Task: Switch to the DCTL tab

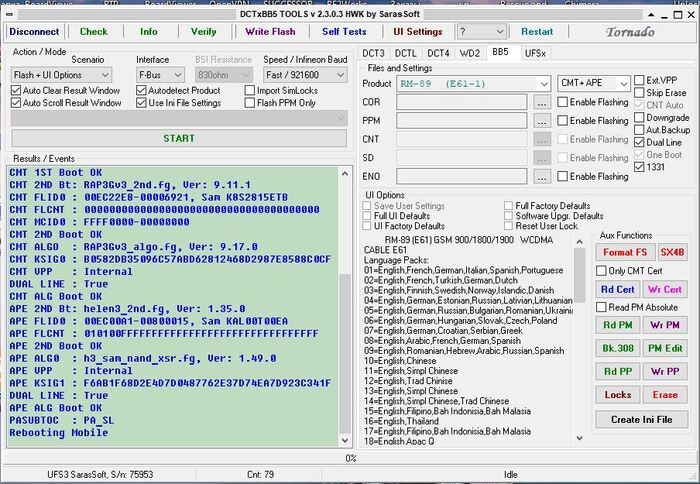Action: 405,53
